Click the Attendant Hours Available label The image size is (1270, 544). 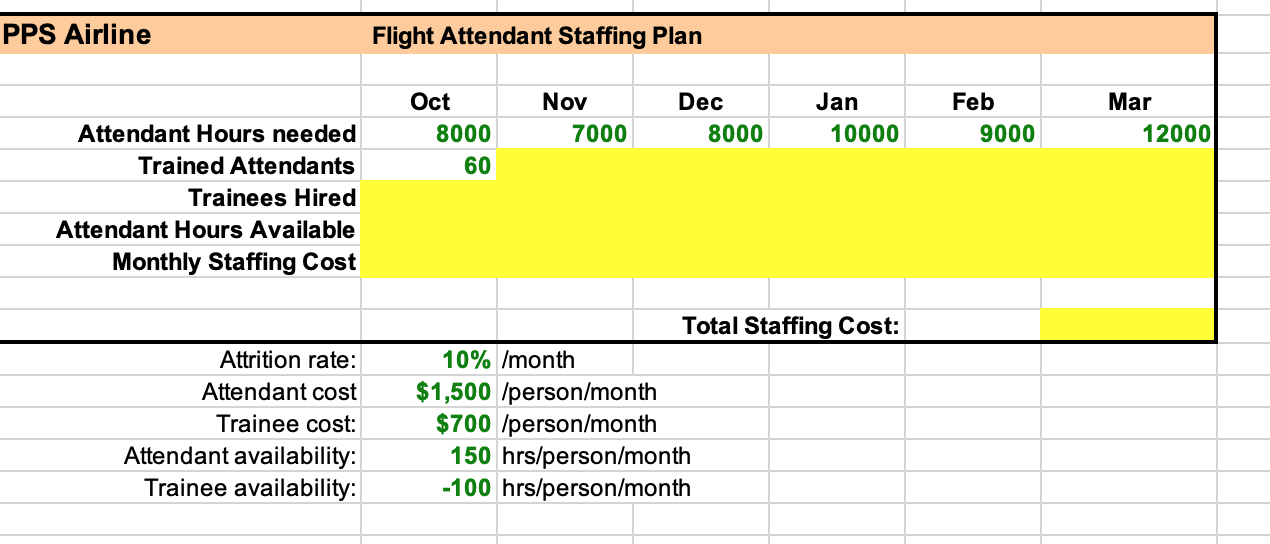tap(206, 230)
